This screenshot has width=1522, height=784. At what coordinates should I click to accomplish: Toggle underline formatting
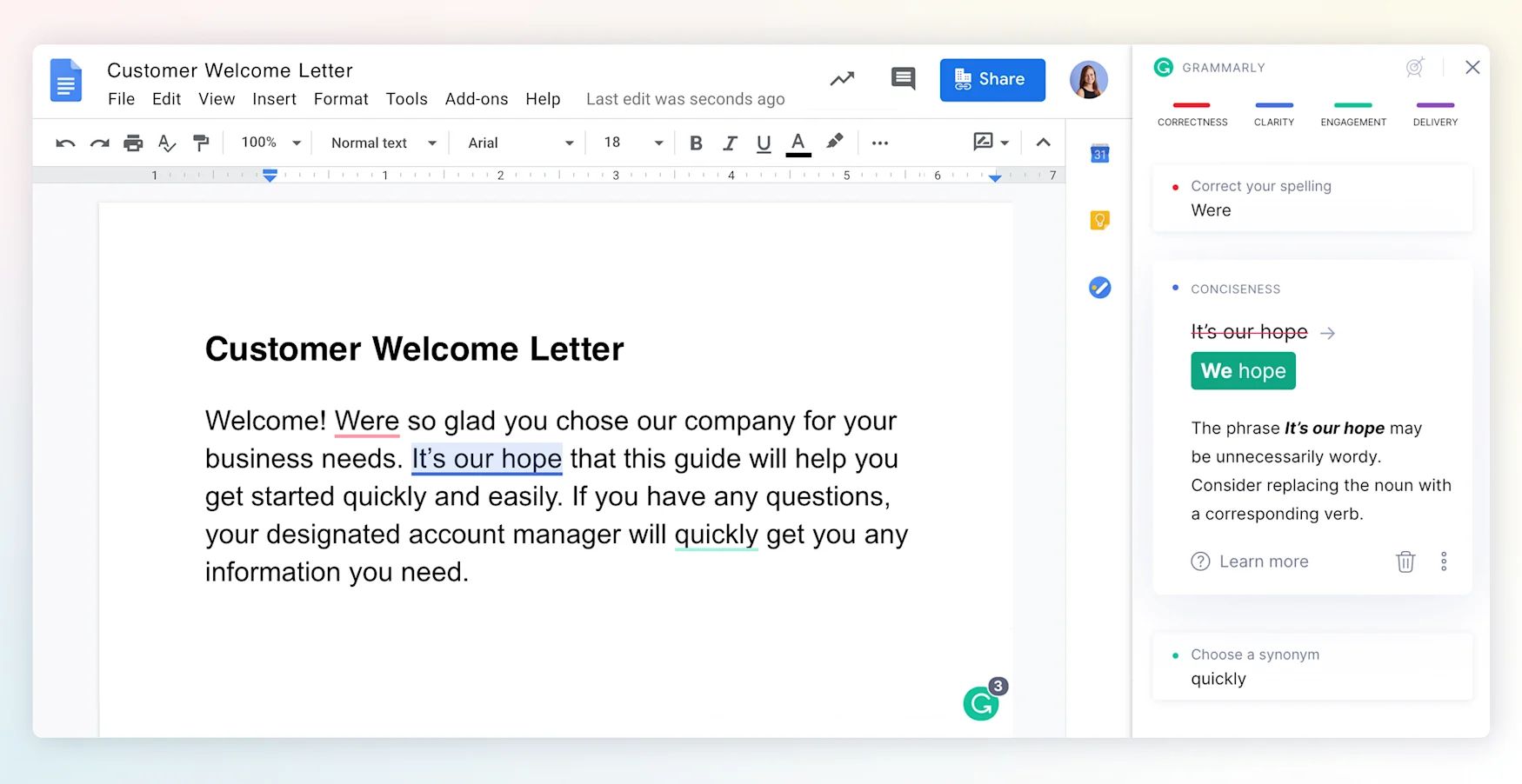click(764, 143)
